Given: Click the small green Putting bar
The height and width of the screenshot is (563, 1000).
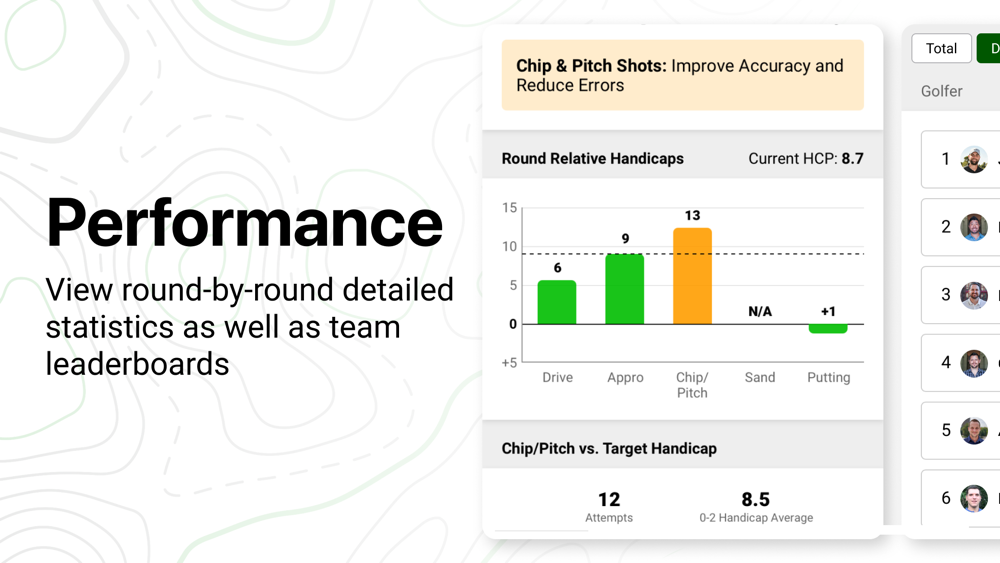Looking at the screenshot, I should click(x=828, y=328).
